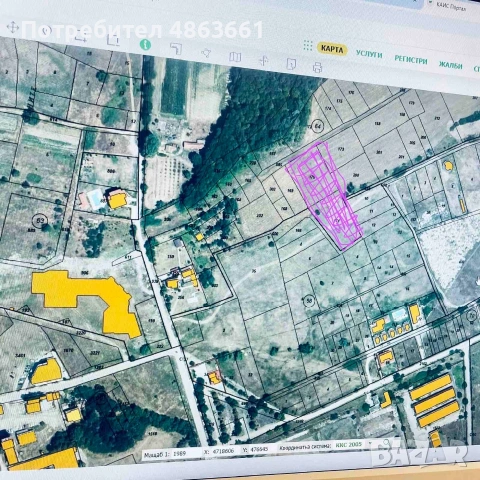The height and width of the screenshot is (480, 480).
Task: Click the crosshair coordinate locator tool
Action: pyautogui.click(x=264, y=60)
